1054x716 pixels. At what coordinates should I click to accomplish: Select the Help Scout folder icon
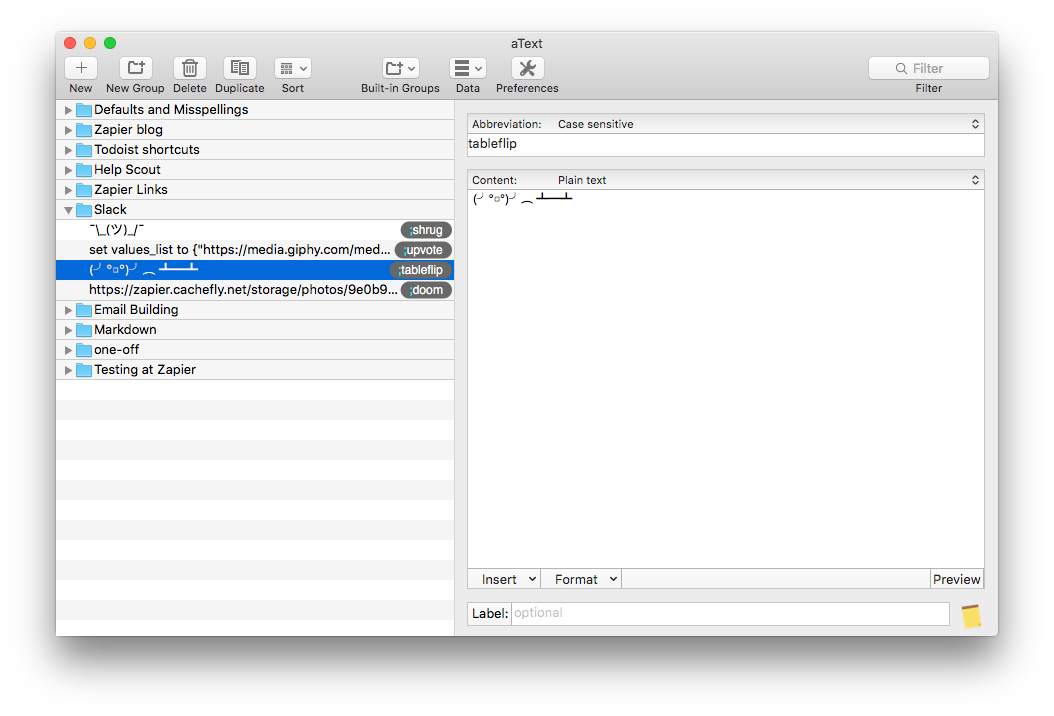[84, 170]
